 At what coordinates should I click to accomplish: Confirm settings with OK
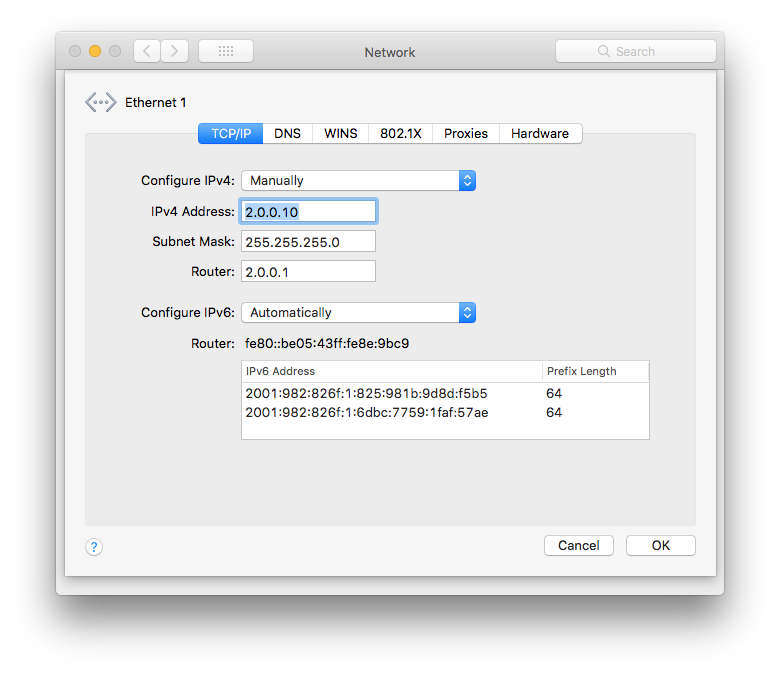click(661, 546)
